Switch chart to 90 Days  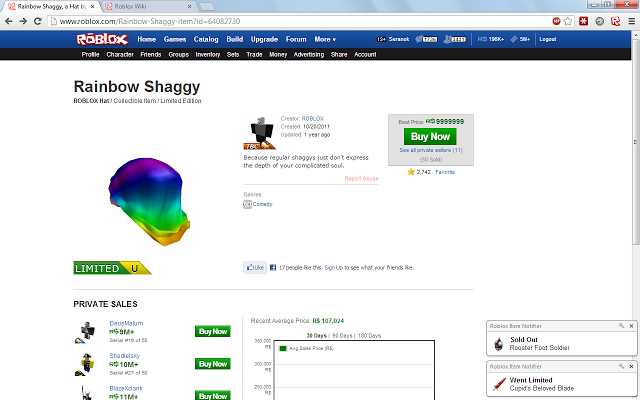click(x=342, y=336)
